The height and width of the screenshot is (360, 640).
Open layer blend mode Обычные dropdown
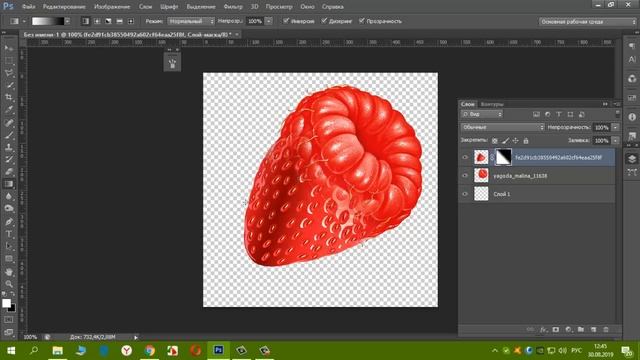pos(502,127)
